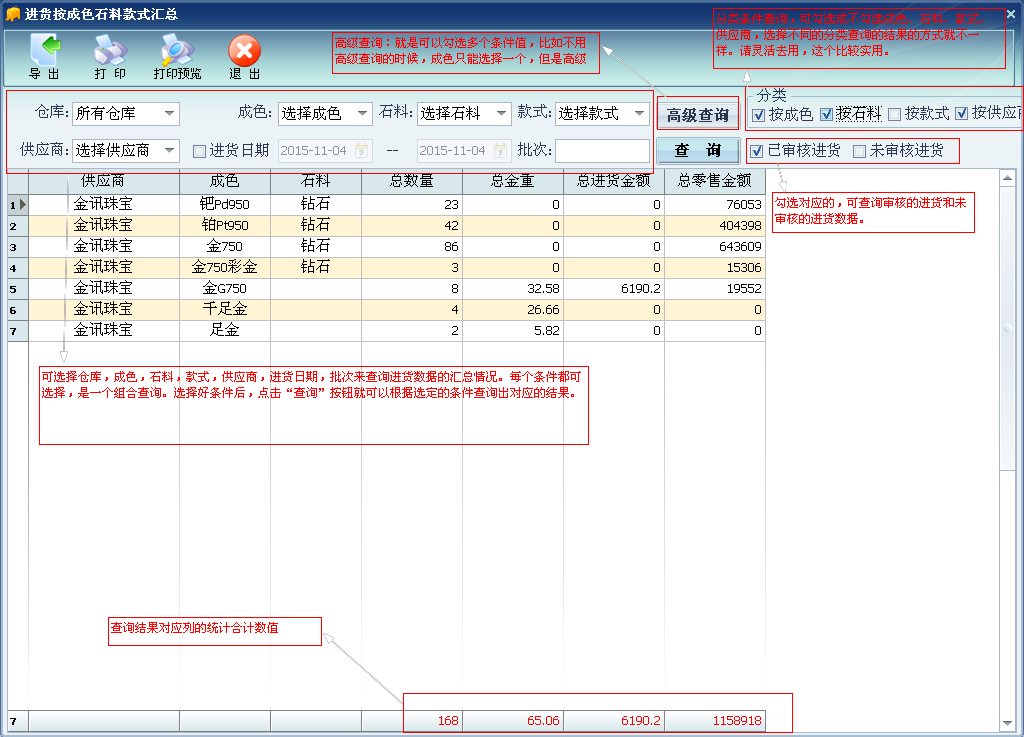Expand the 供应商 supplier dropdown
1024x737 pixels.
click(x=169, y=151)
